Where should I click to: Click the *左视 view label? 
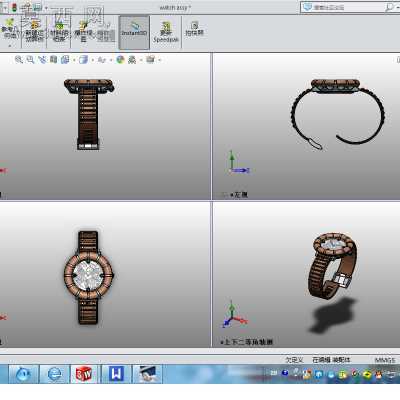[239, 195]
